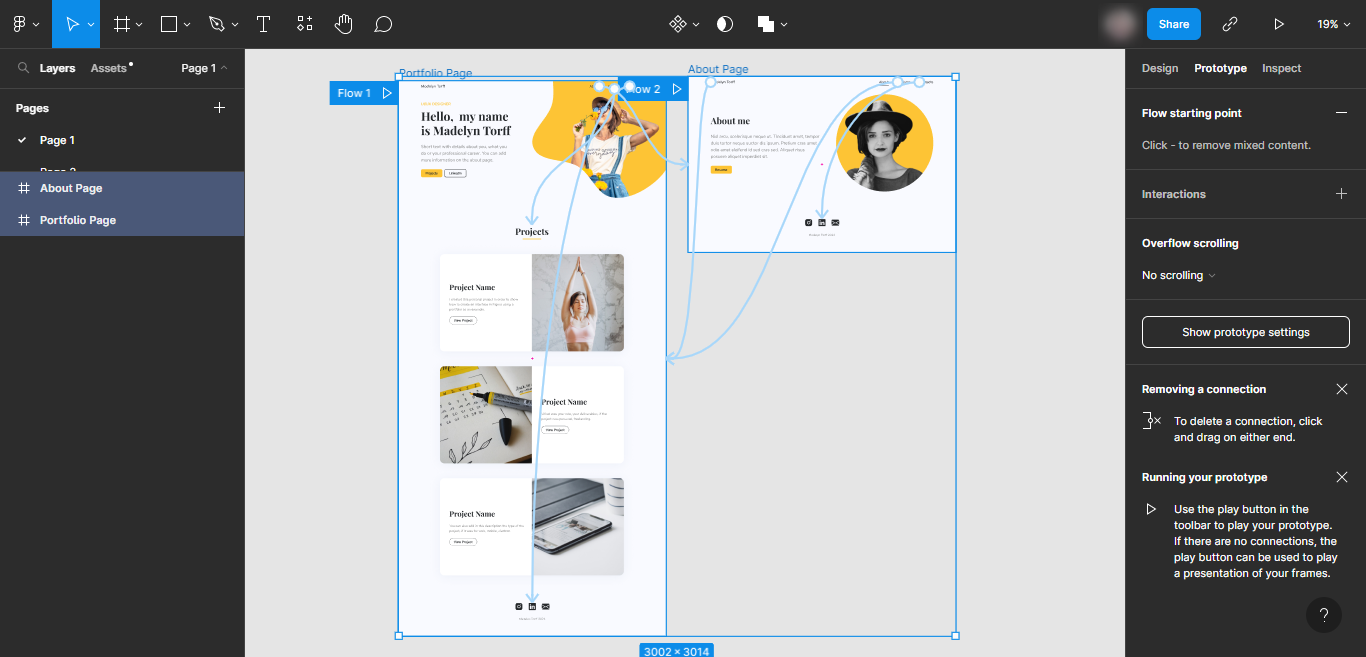Remove flow starting point with minus icon
Viewport: 1366px width, 657px height.
tap(1341, 113)
